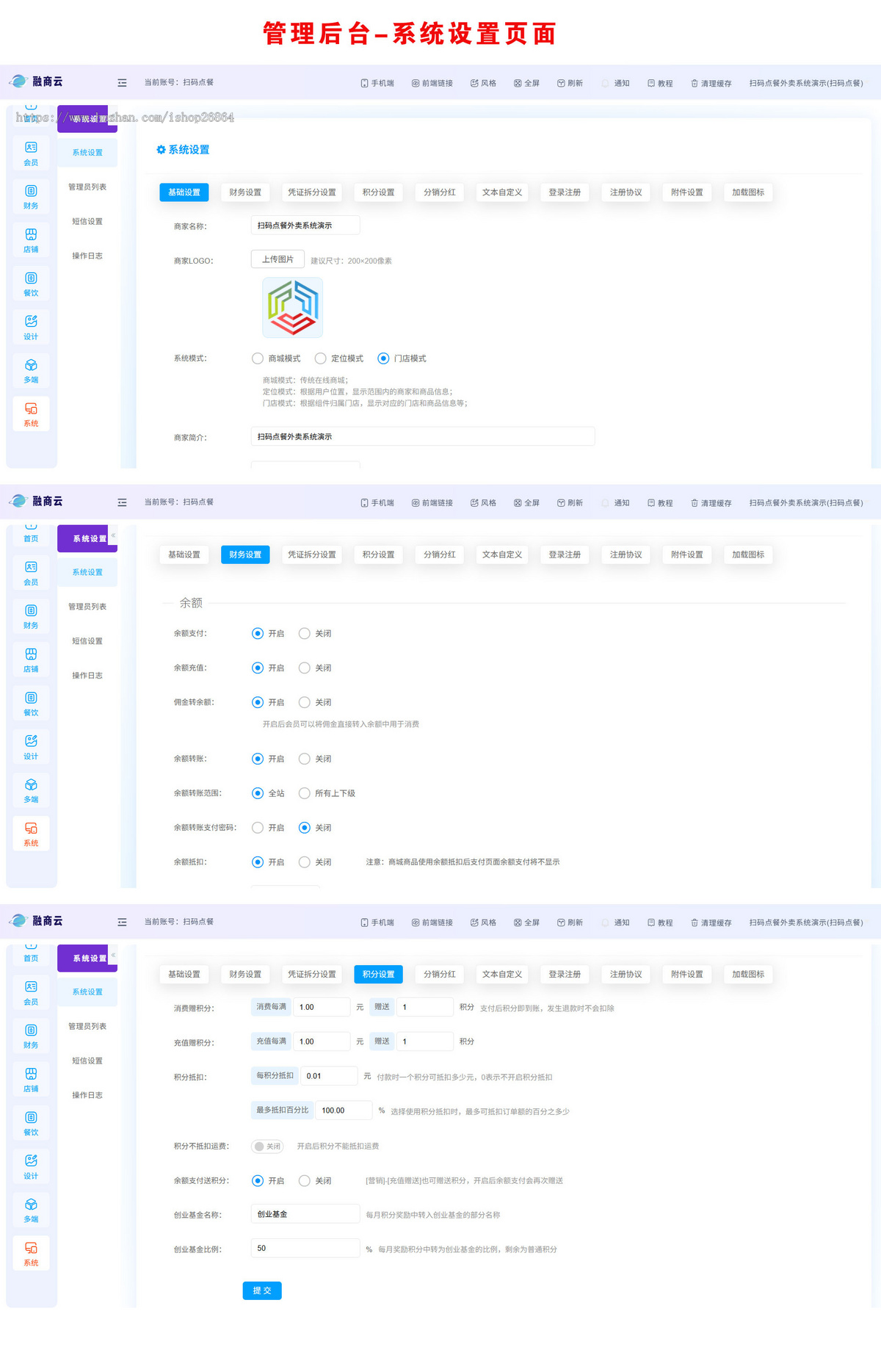Click the uploaded merchant logo thumbnail
881x1372 pixels.
[x=293, y=308]
